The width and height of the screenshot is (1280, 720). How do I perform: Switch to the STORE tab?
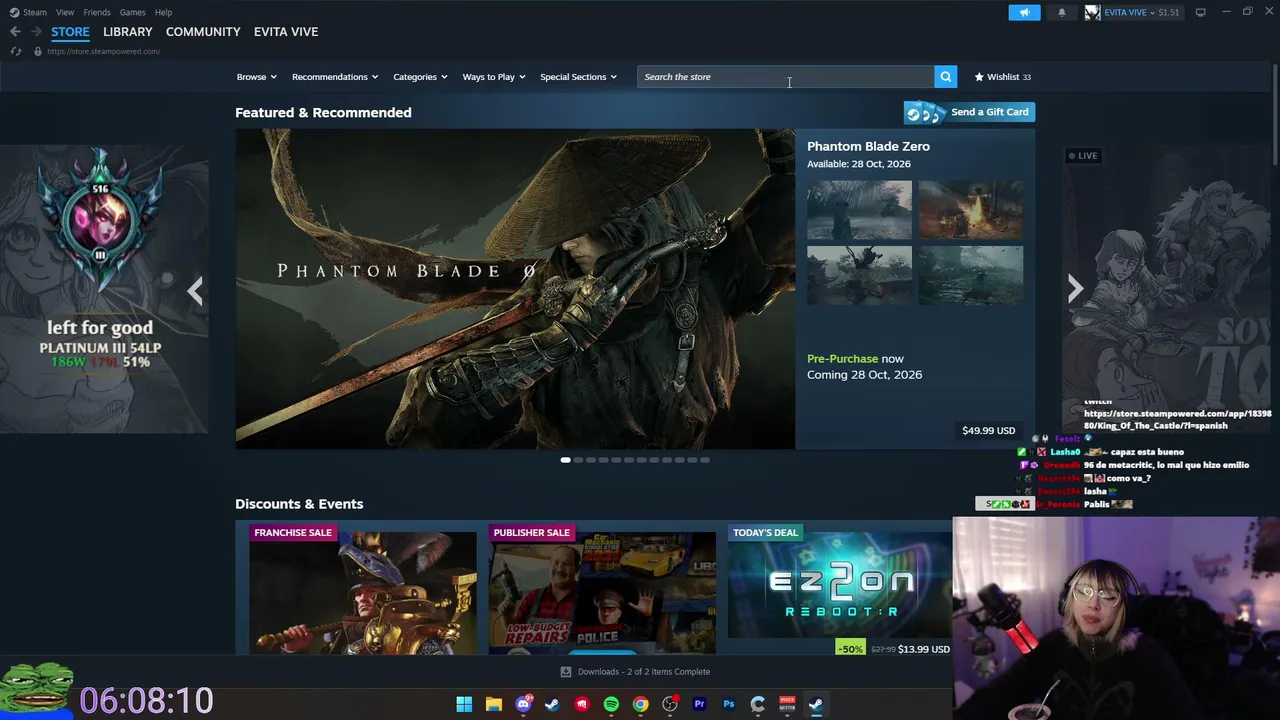[x=70, y=32]
